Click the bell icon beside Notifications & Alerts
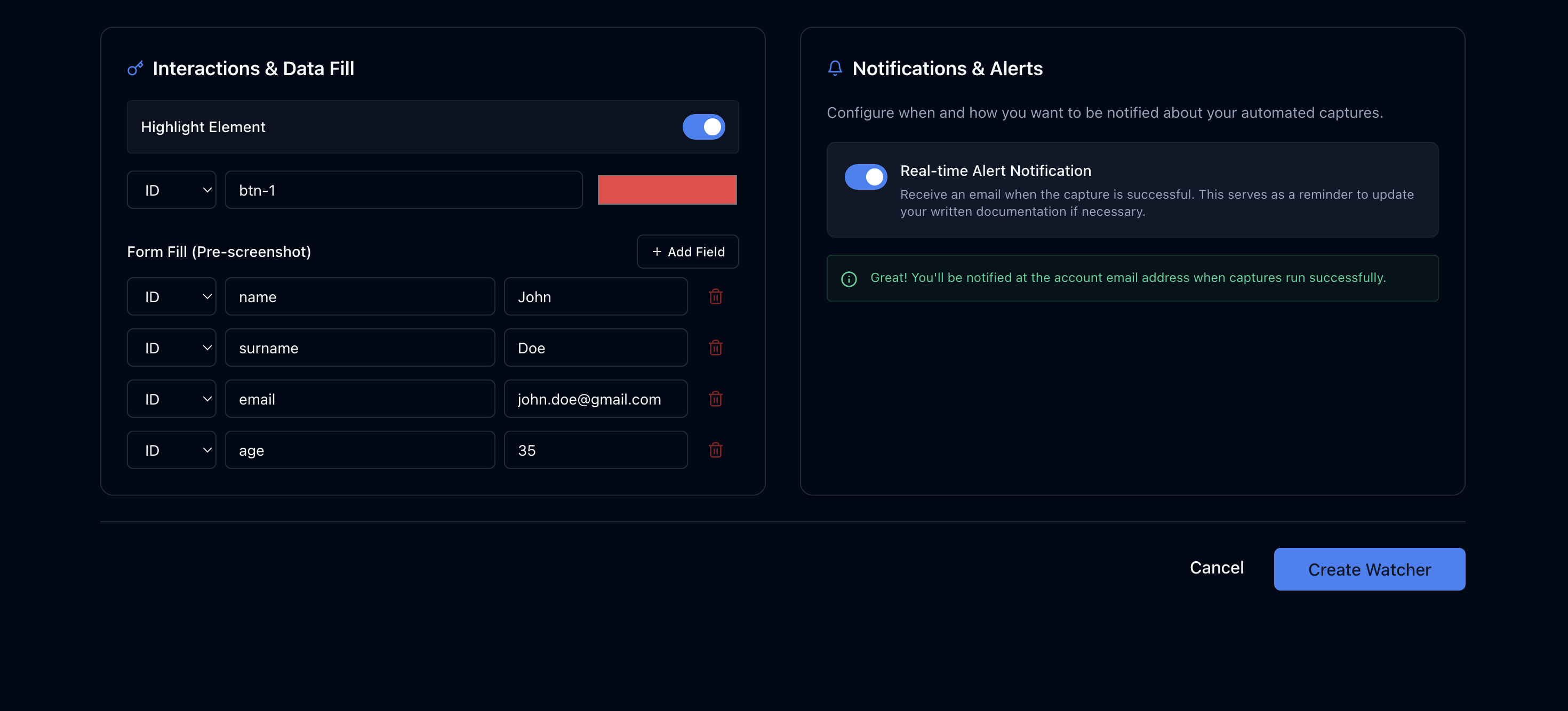The width and height of the screenshot is (1568, 711). click(x=835, y=68)
